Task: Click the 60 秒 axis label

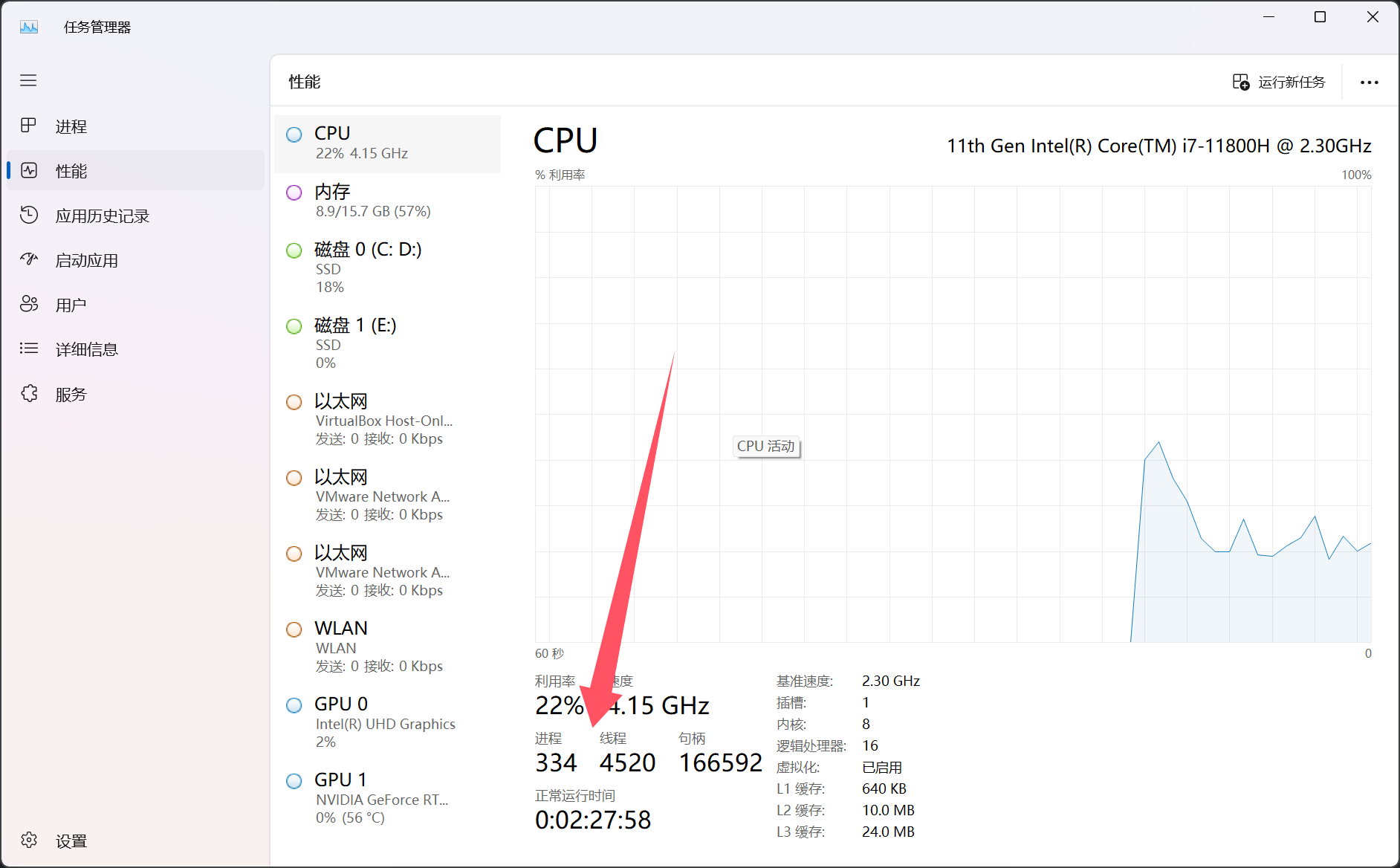Action: [x=550, y=653]
